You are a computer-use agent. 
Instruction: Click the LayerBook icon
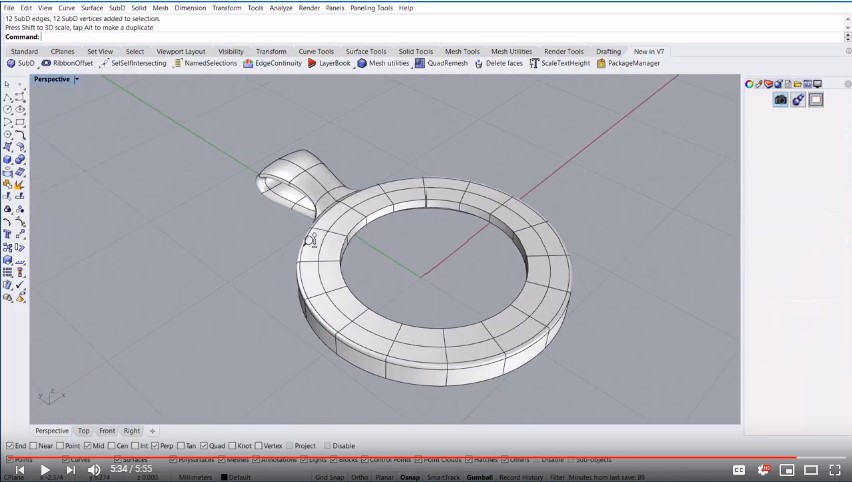coord(312,64)
